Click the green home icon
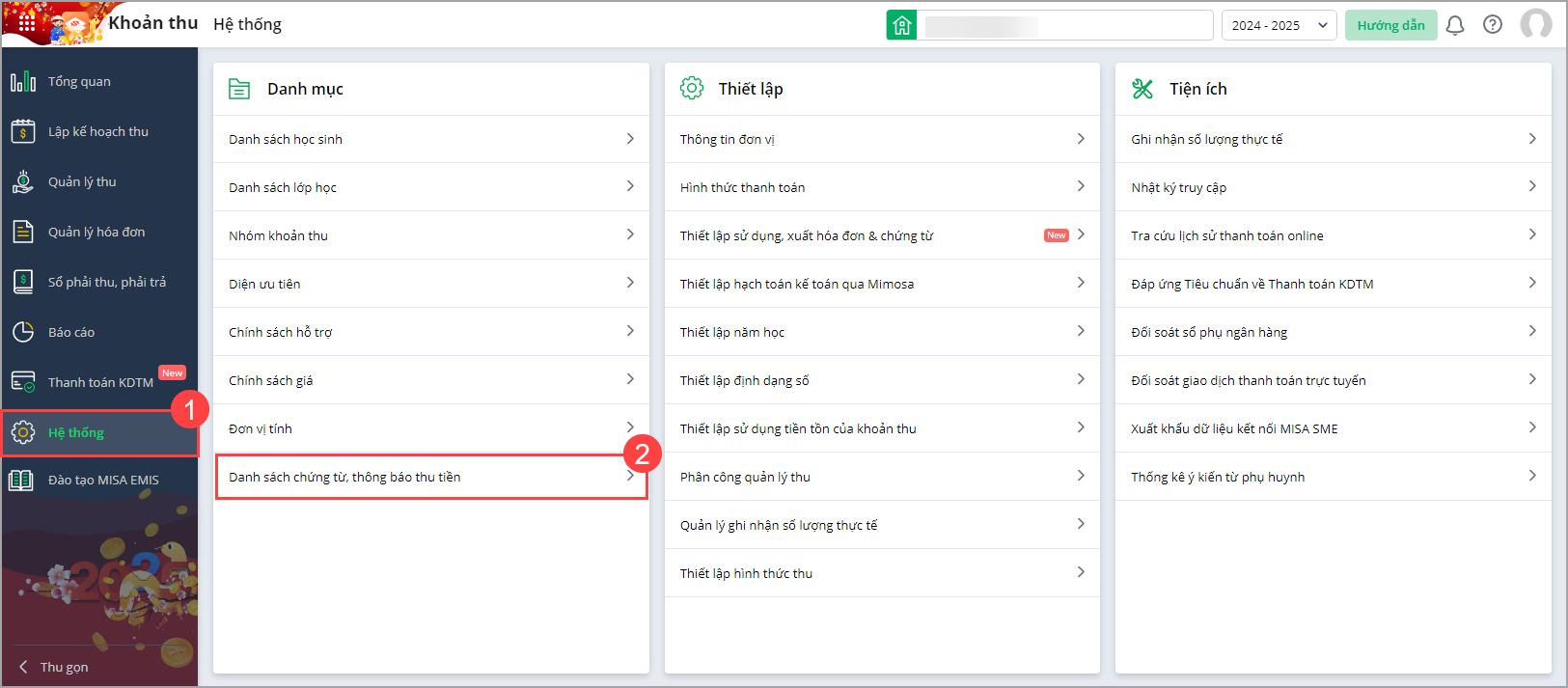 pos(901,25)
